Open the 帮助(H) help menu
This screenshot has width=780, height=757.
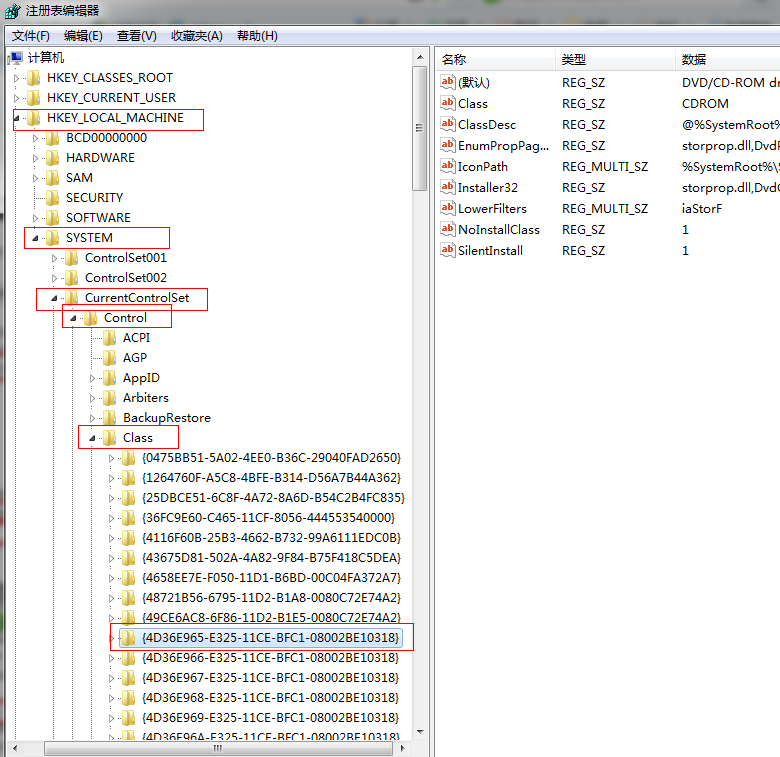tap(257, 36)
